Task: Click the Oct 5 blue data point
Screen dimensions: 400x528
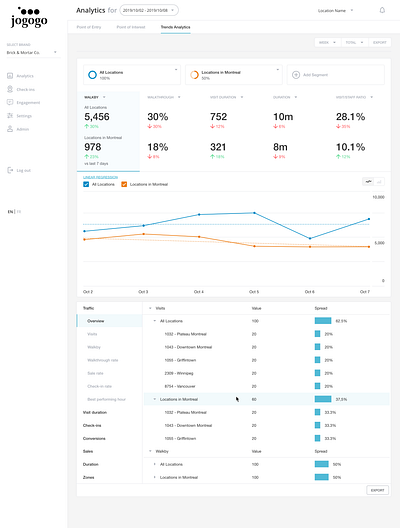Action: (254, 213)
